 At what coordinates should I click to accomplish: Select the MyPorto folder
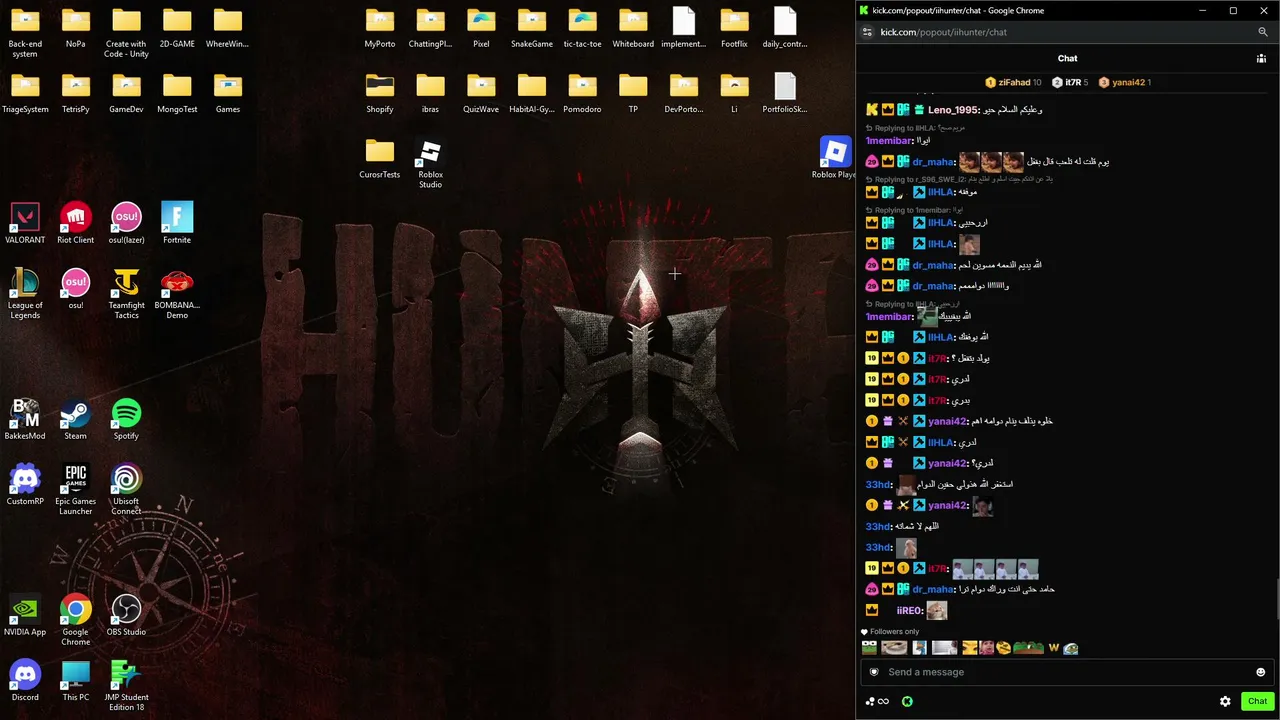tap(380, 28)
